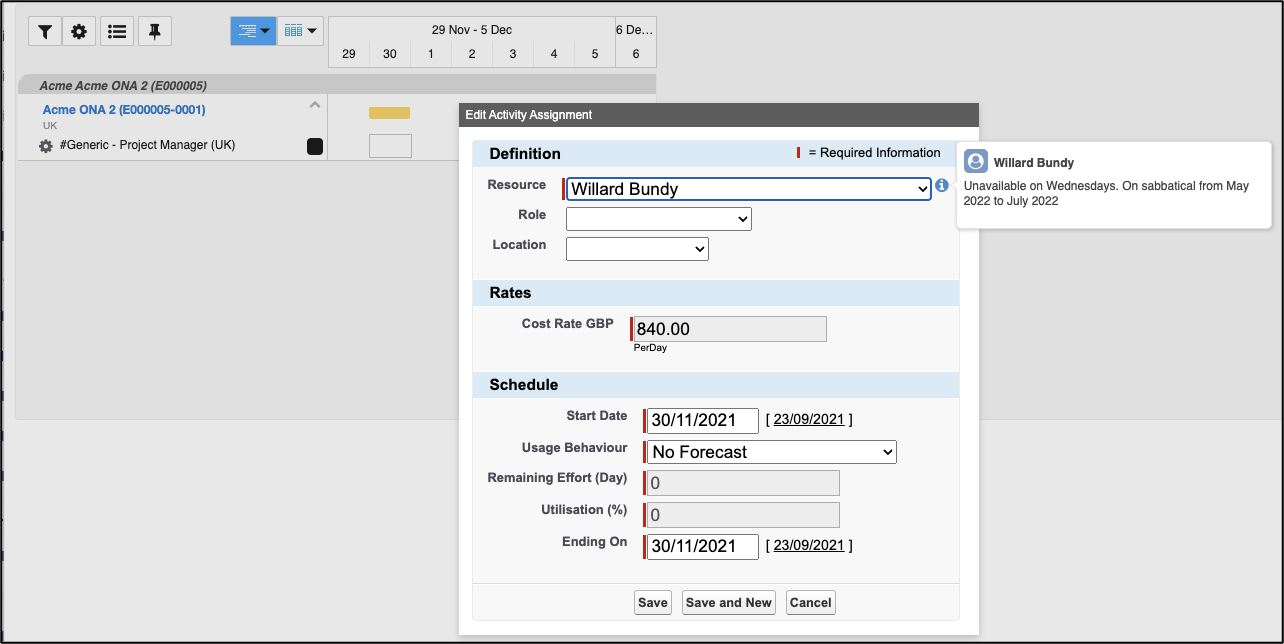The image size is (1284, 644).
Task: Click the Rates section heading
Action: [x=510, y=293]
